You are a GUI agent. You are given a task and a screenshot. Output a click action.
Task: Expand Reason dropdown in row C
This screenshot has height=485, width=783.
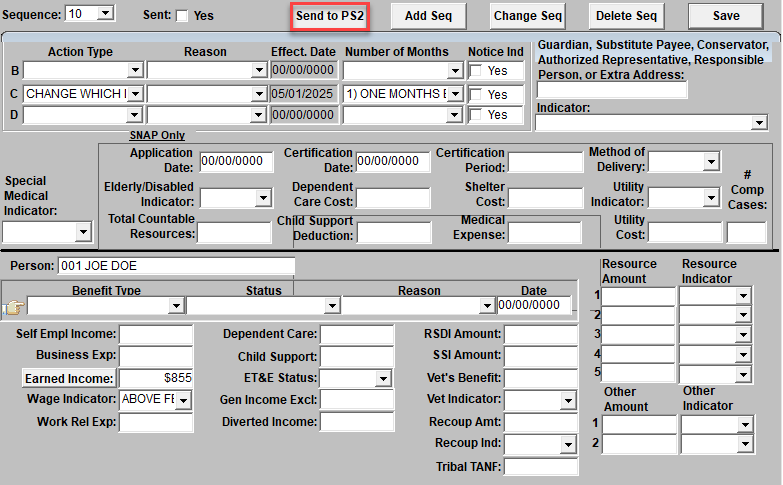[x=259, y=93]
